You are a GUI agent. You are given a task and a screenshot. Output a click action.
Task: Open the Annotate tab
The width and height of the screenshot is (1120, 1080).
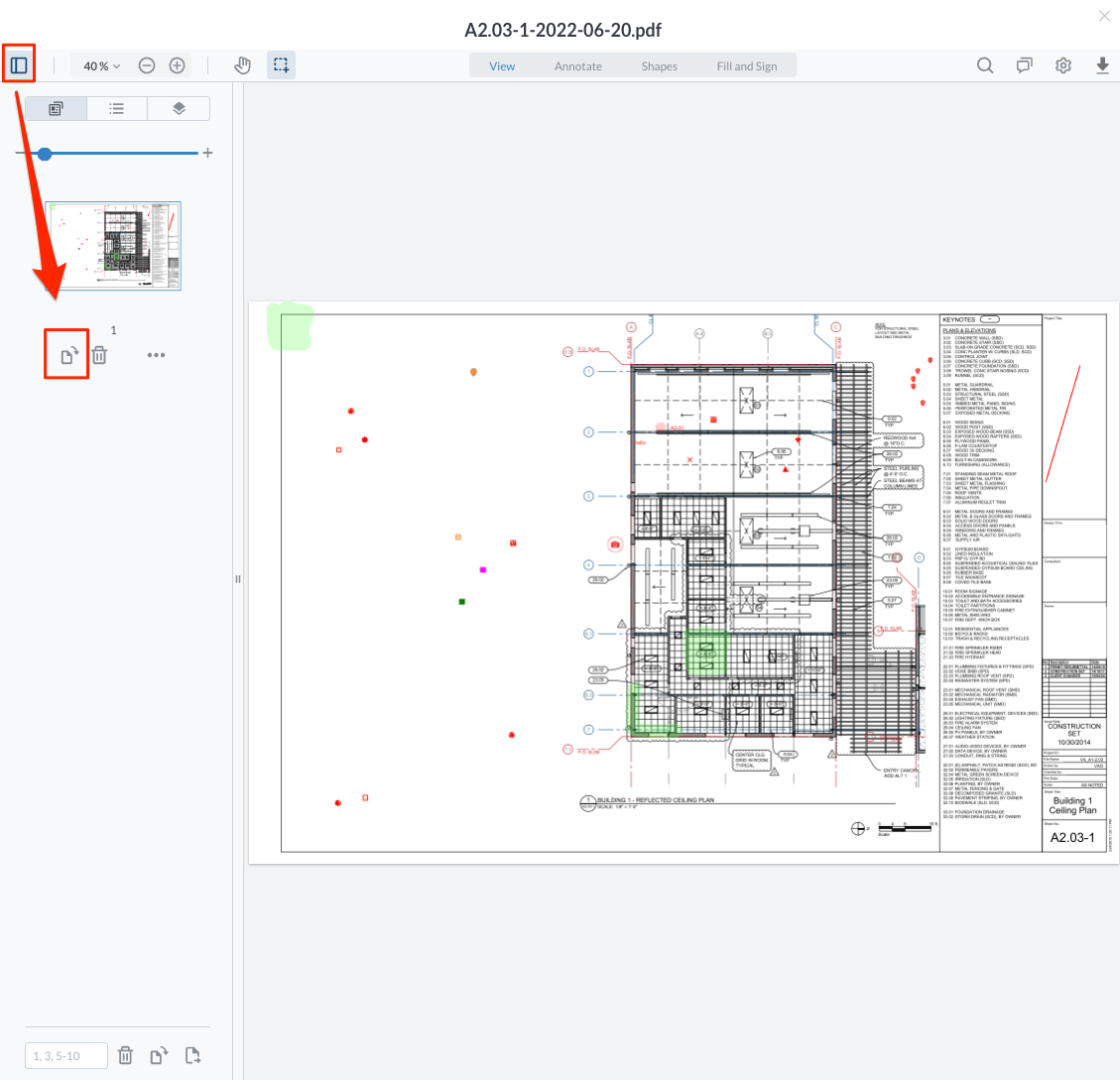point(578,66)
